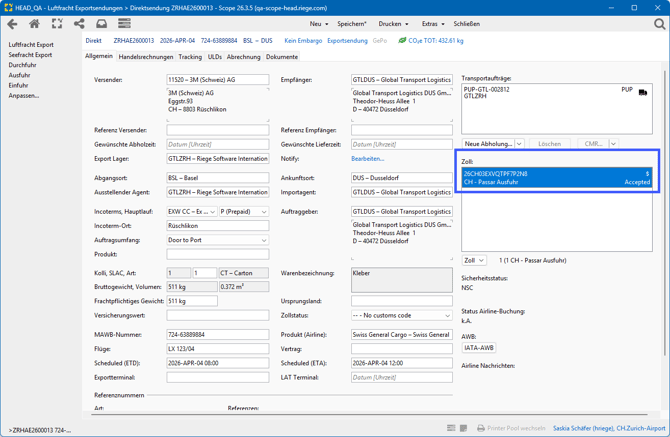The height and width of the screenshot is (437, 670).
Task: Open the Zoll dropdown button
Action: (x=474, y=260)
